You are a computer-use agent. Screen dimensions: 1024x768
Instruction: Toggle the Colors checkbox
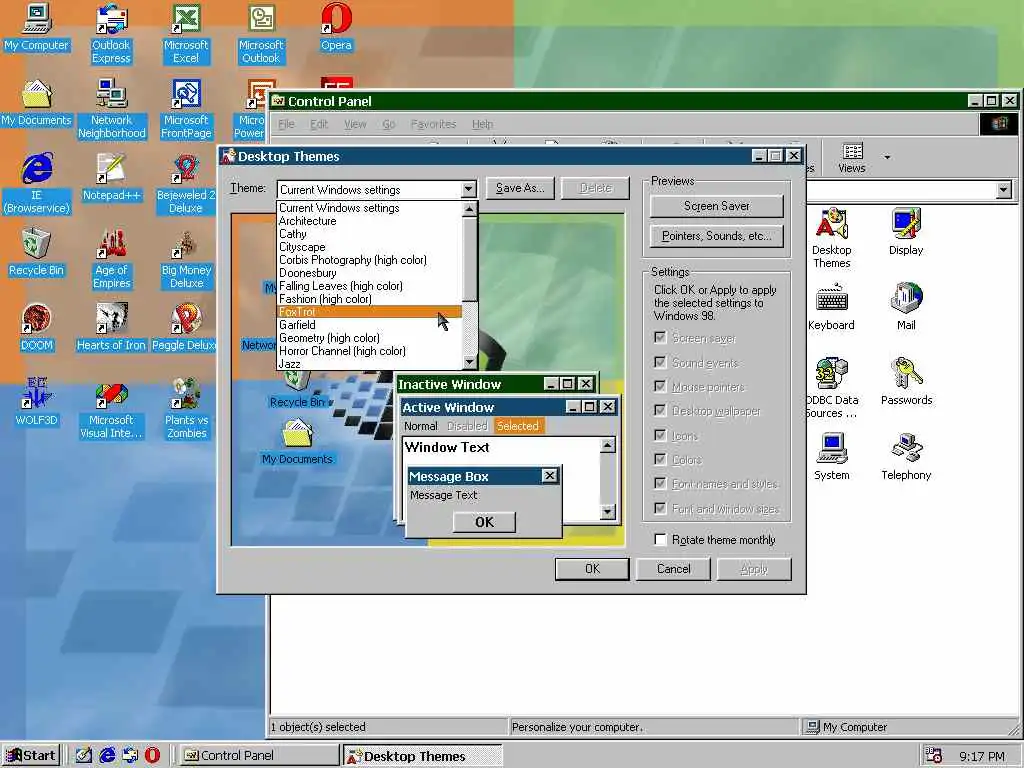[660, 459]
